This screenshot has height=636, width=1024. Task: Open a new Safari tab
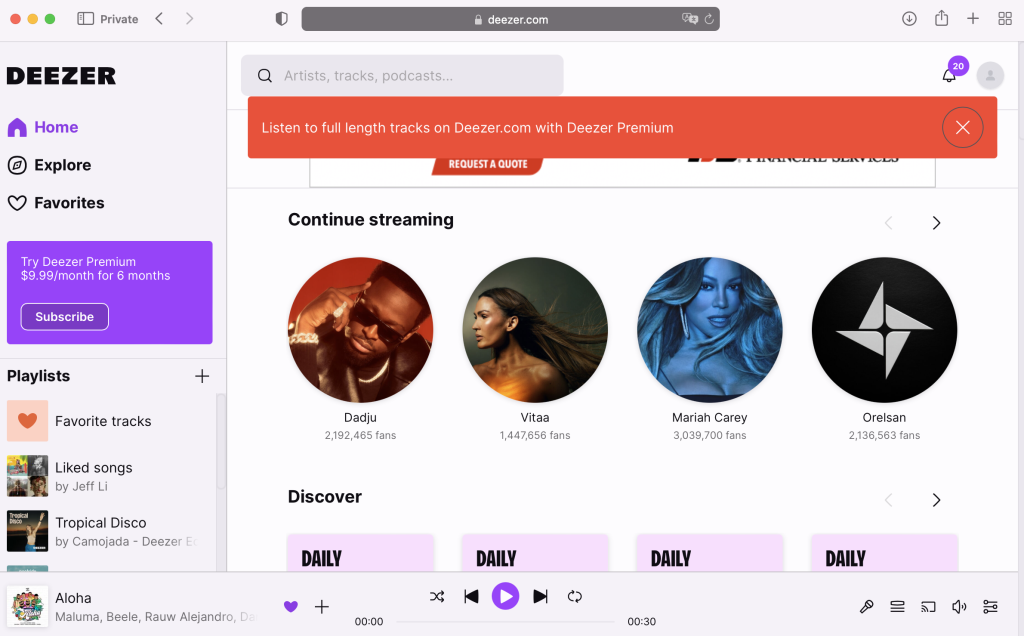pos(973,19)
